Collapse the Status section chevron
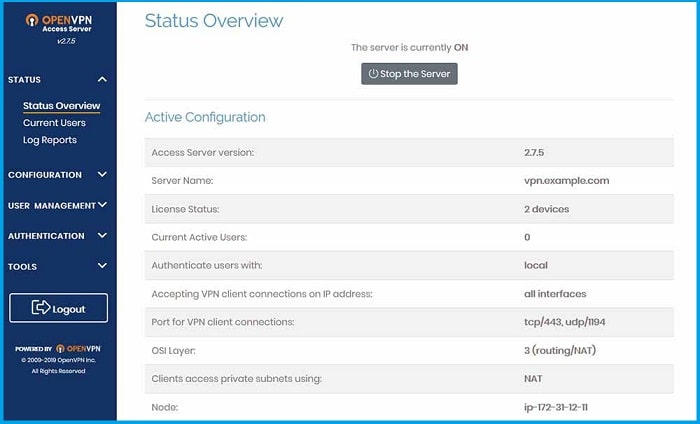This screenshot has width=700, height=424. [x=102, y=79]
